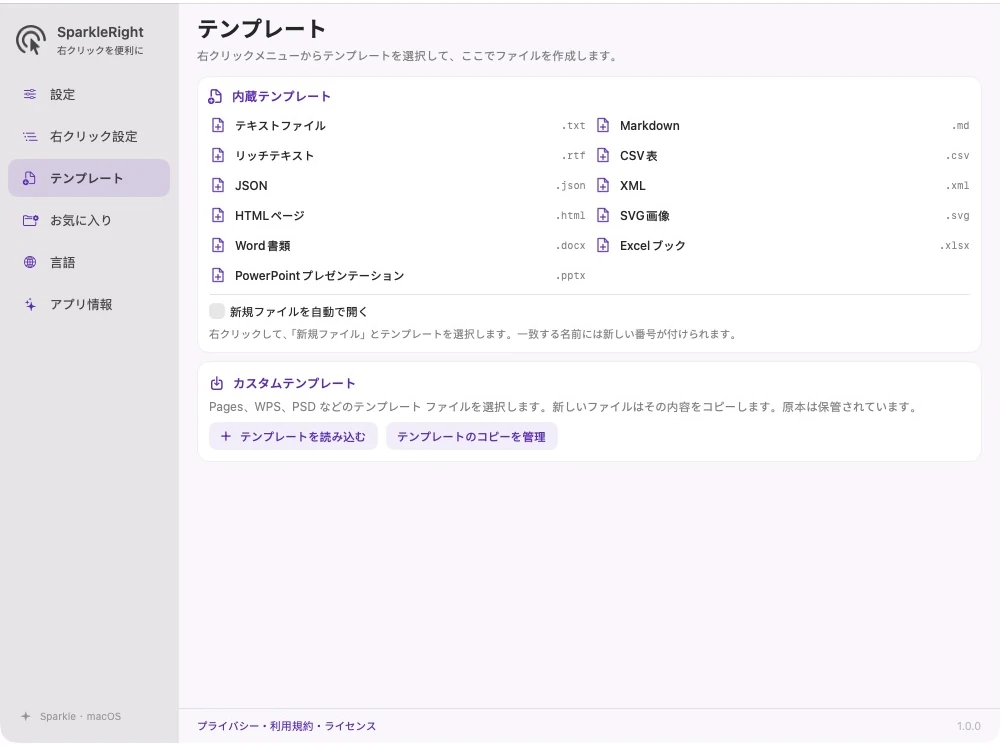Viewport: 1008px width, 747px height.
Task: Pick the Excelブック template label
Action: [652, 246]
